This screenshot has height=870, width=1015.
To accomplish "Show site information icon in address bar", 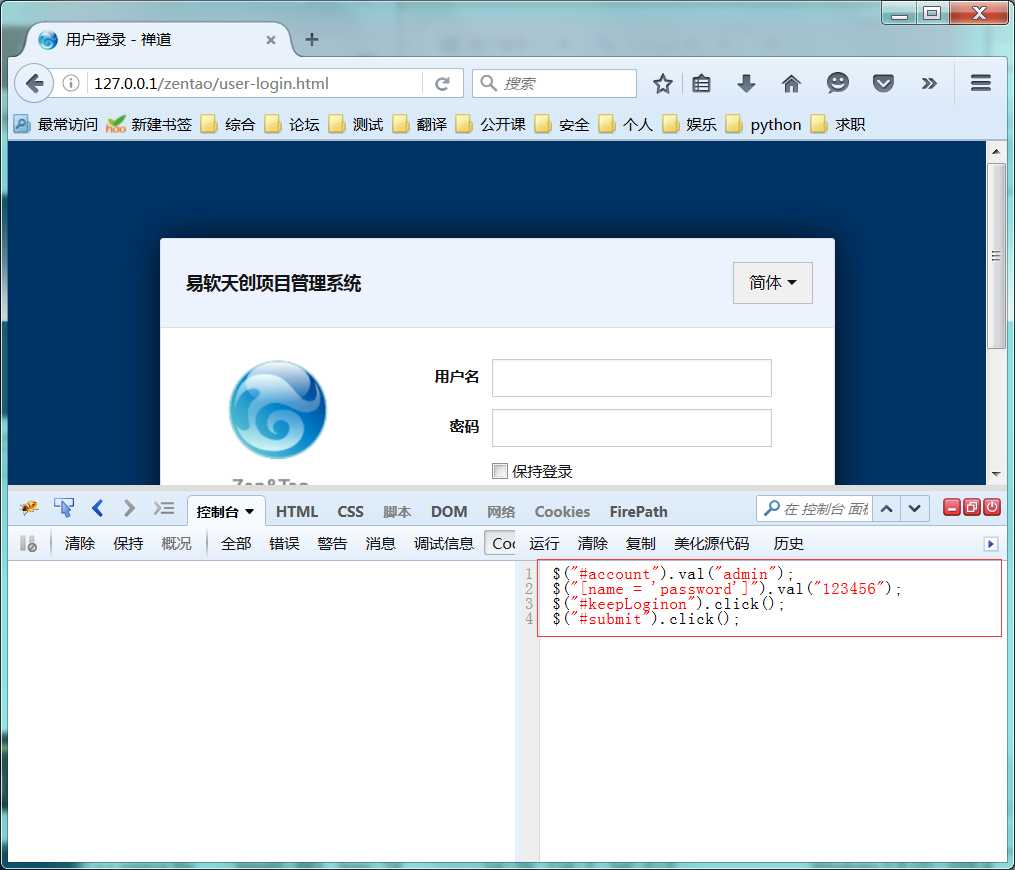I will click(71, 84).
